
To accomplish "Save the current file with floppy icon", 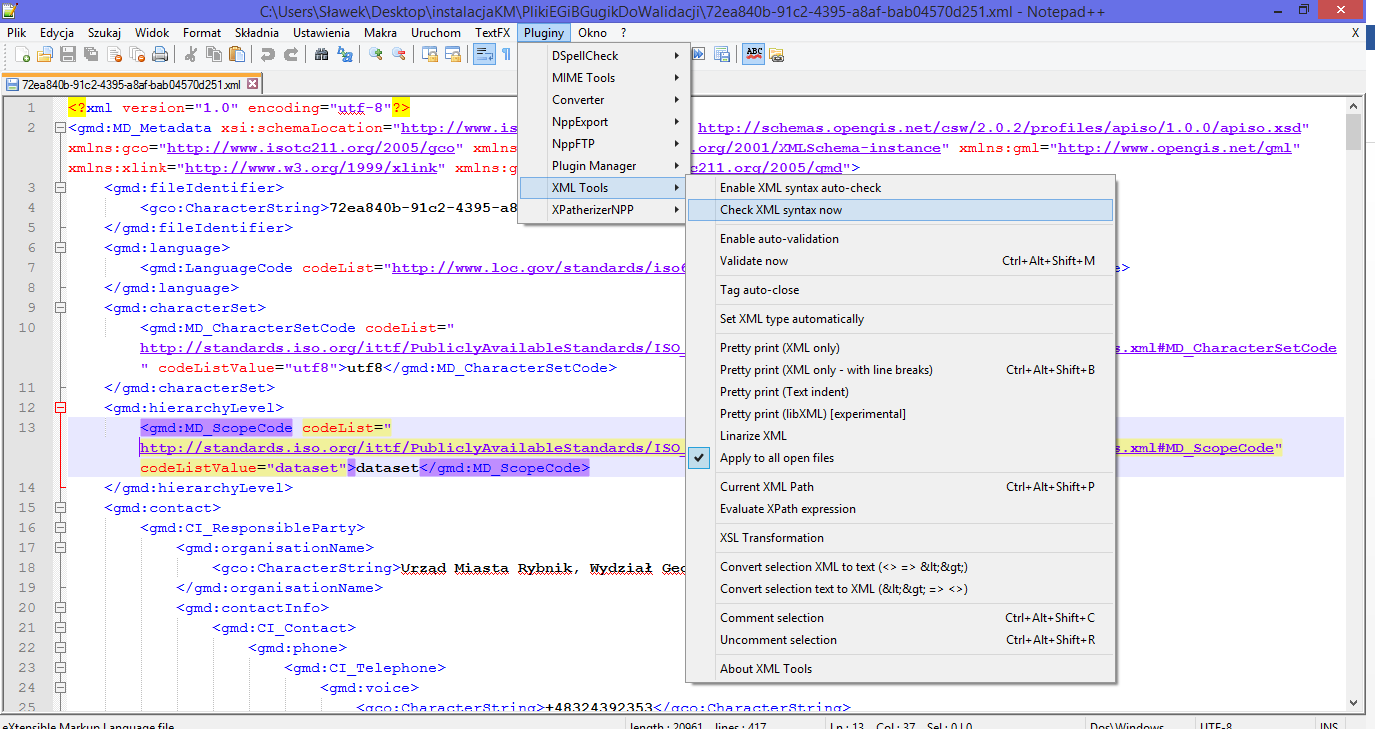I will pos(68,54).
